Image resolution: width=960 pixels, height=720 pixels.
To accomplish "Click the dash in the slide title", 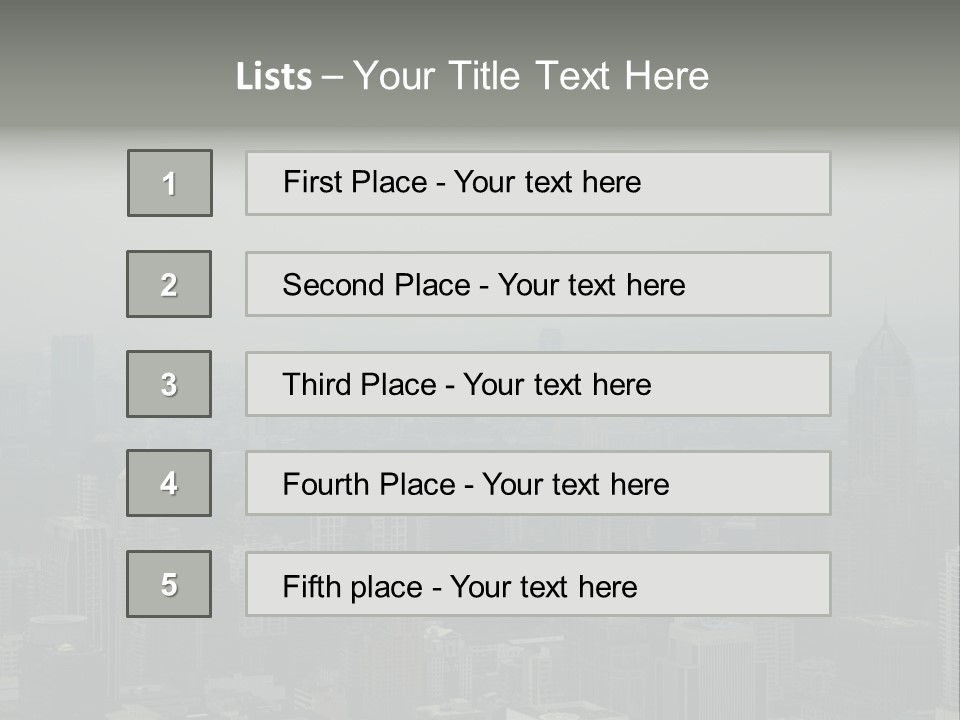I will tap(333, 77).
